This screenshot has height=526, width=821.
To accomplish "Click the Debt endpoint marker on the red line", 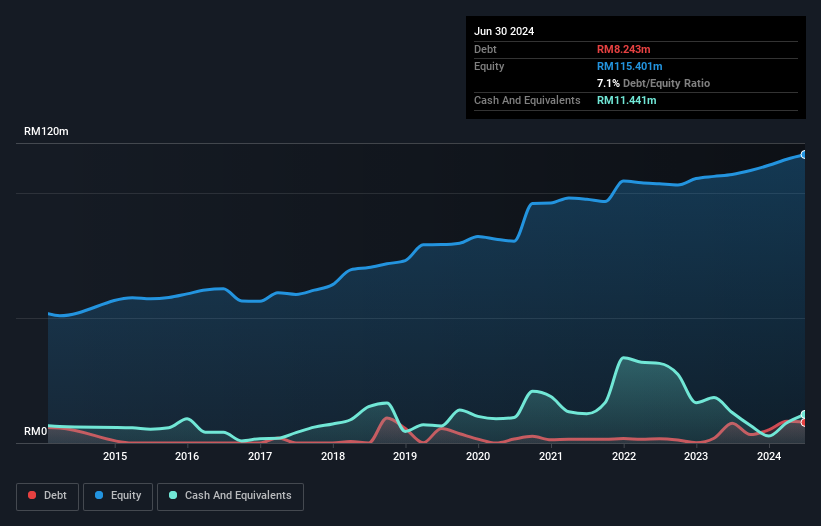I will coord(804,422).
